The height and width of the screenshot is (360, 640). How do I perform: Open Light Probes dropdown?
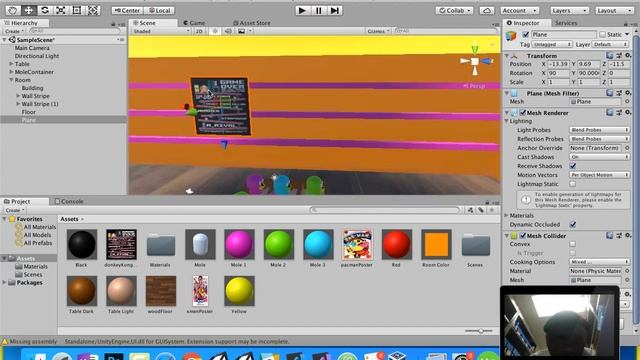pos(599,130)
